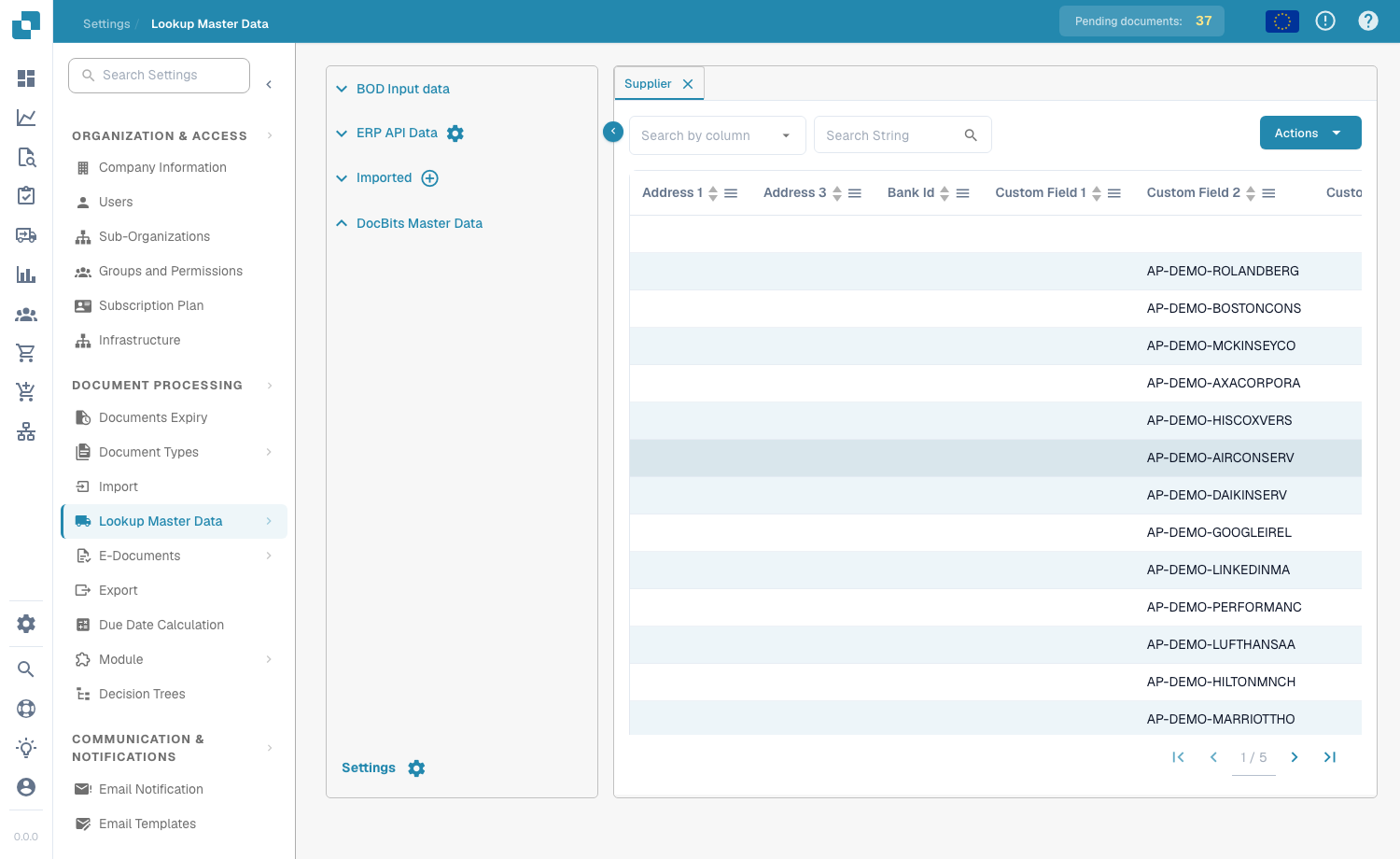This screenshot has width=1400, height=859.
Task: Open the delivery truck icon in rail
Action: [26, 235]
